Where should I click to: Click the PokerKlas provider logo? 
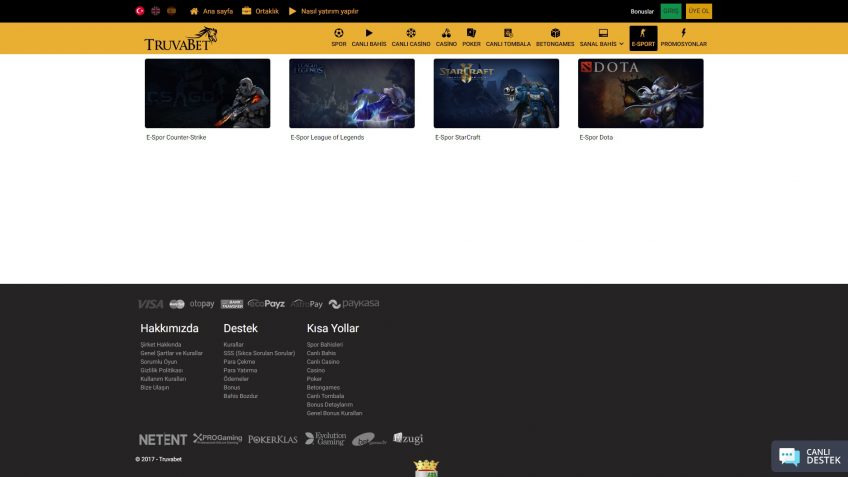click(273, 440)
